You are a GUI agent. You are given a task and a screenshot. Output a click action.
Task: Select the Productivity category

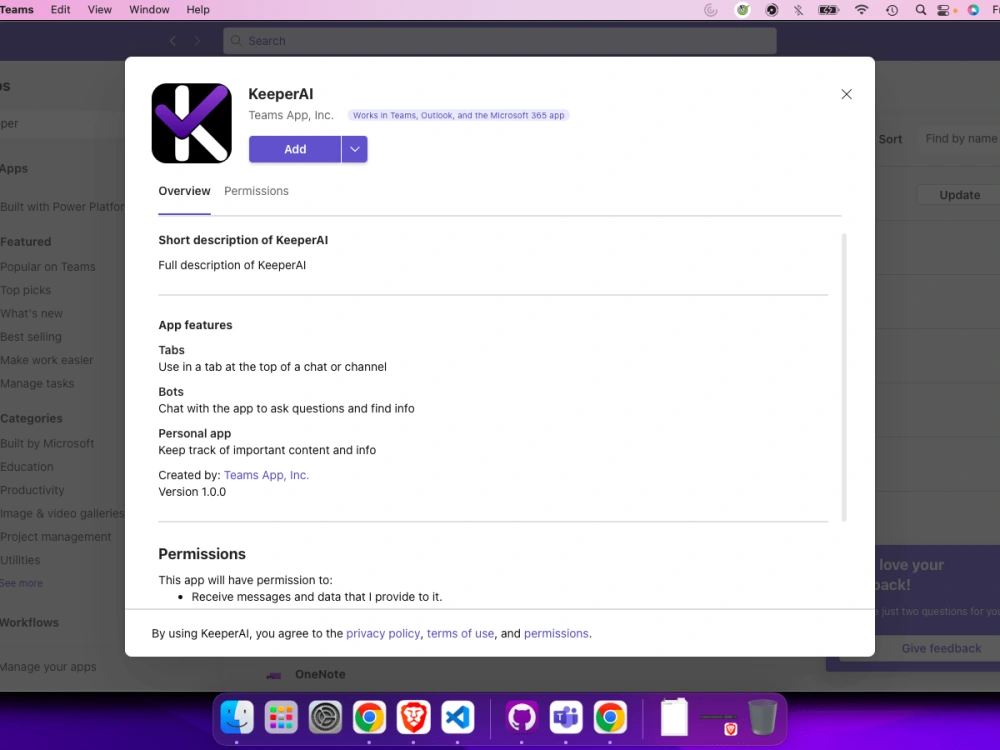[x=32, y=490]
